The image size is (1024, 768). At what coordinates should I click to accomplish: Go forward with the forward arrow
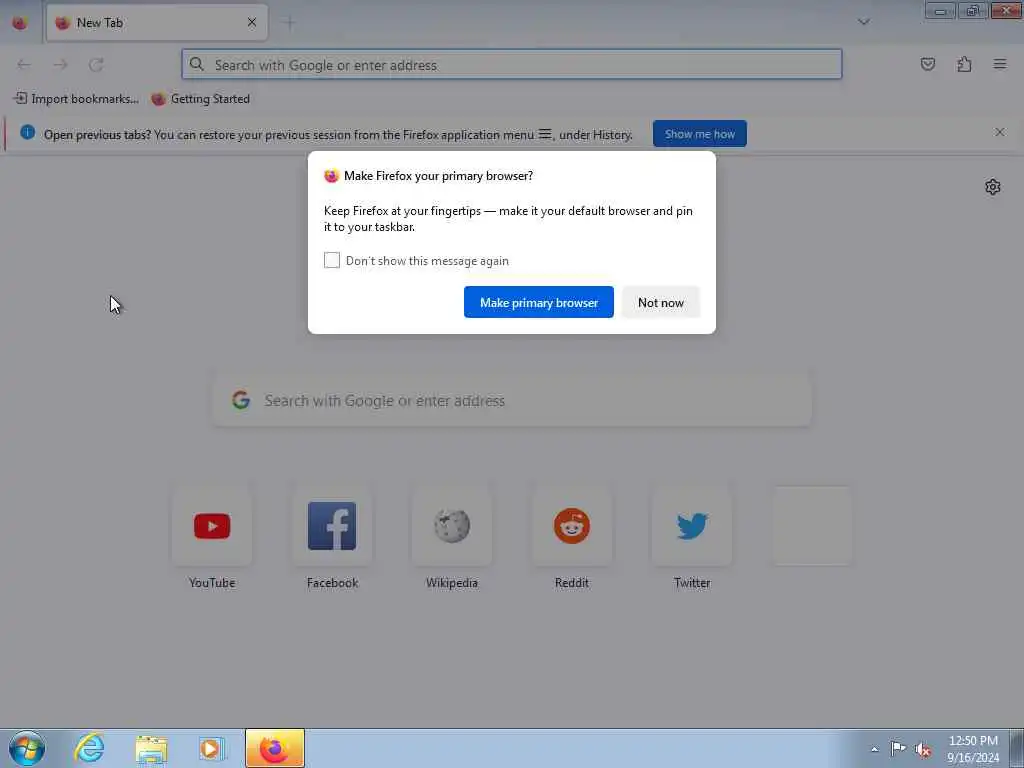[60, 64]
